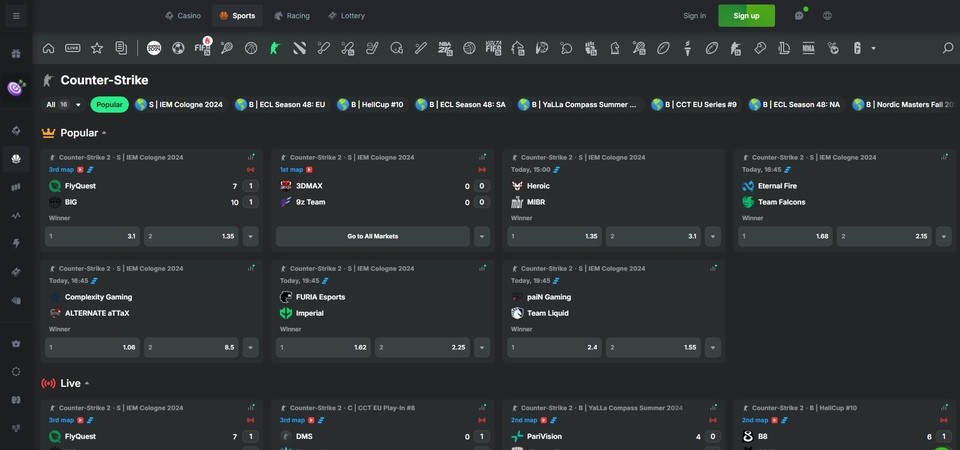Click the Sign in link
Screen dimensions: 960x450
point(694,16)
